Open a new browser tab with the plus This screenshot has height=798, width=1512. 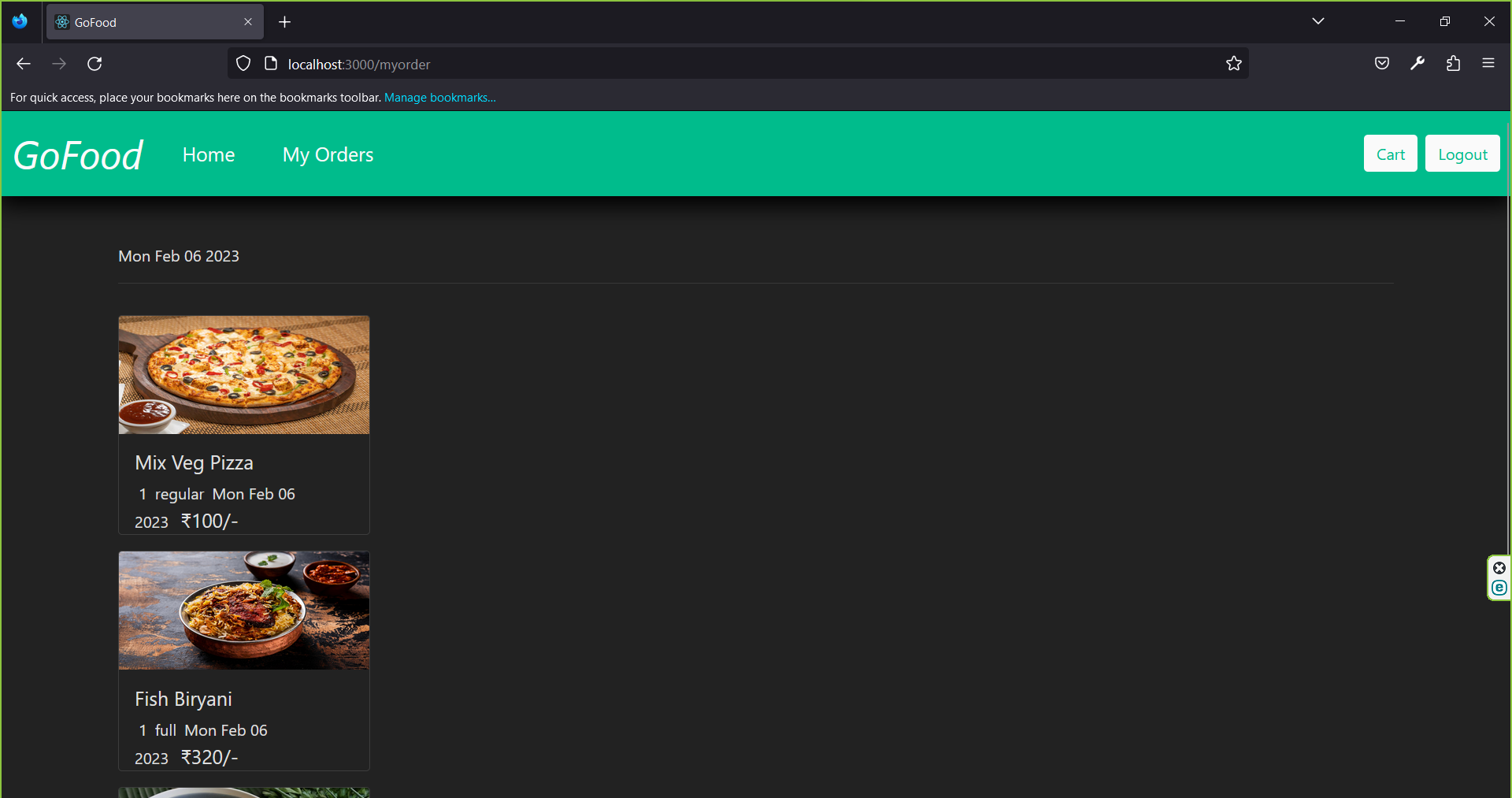coord(284,21)
